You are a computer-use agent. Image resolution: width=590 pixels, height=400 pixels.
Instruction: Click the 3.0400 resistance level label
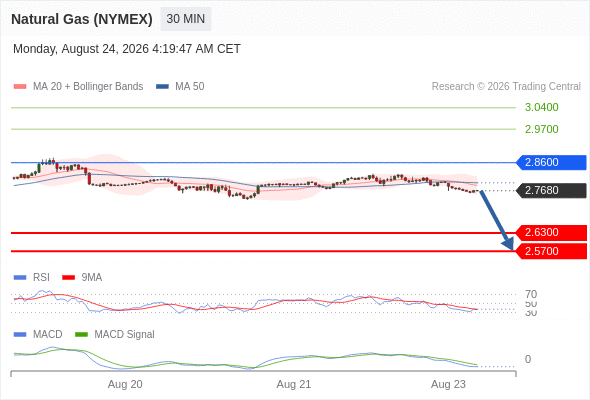click(x=541, y=108)
